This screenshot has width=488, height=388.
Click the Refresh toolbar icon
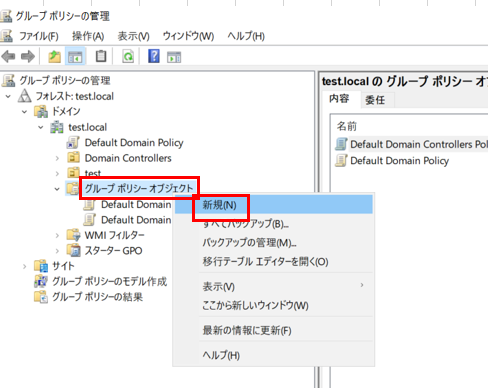128,57
